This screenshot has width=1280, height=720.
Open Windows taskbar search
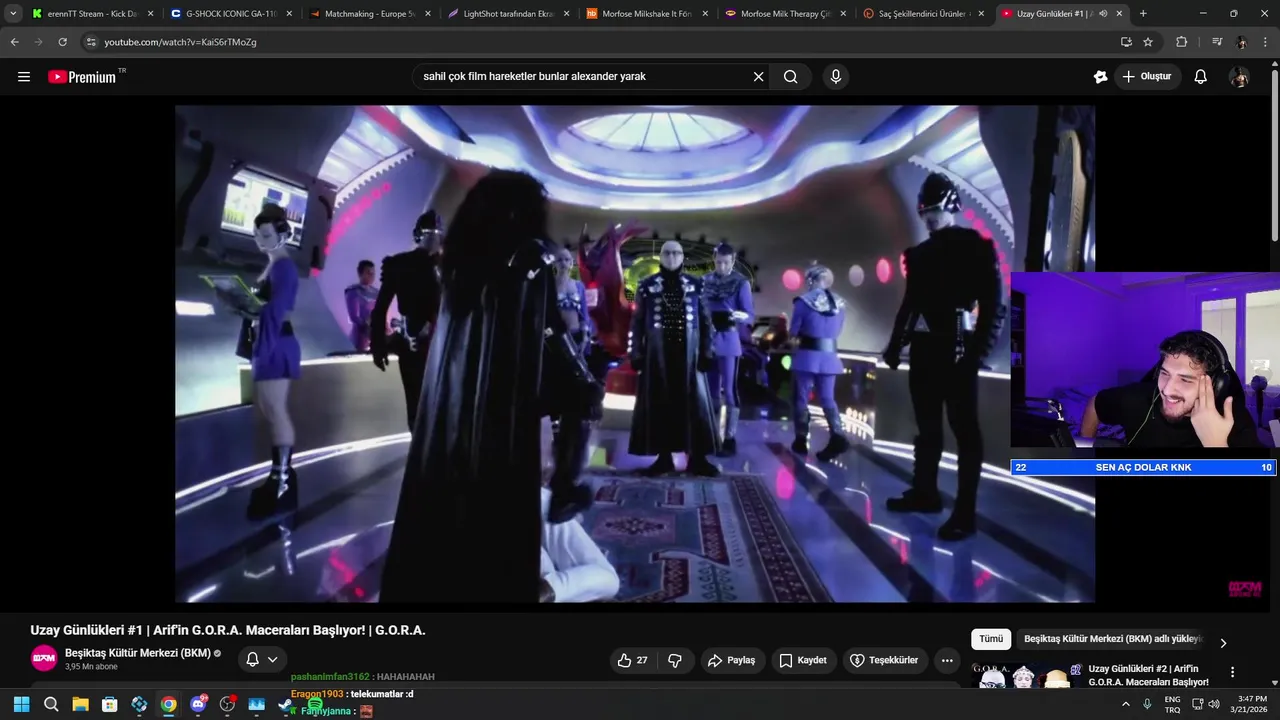click(x=51, y=704)
